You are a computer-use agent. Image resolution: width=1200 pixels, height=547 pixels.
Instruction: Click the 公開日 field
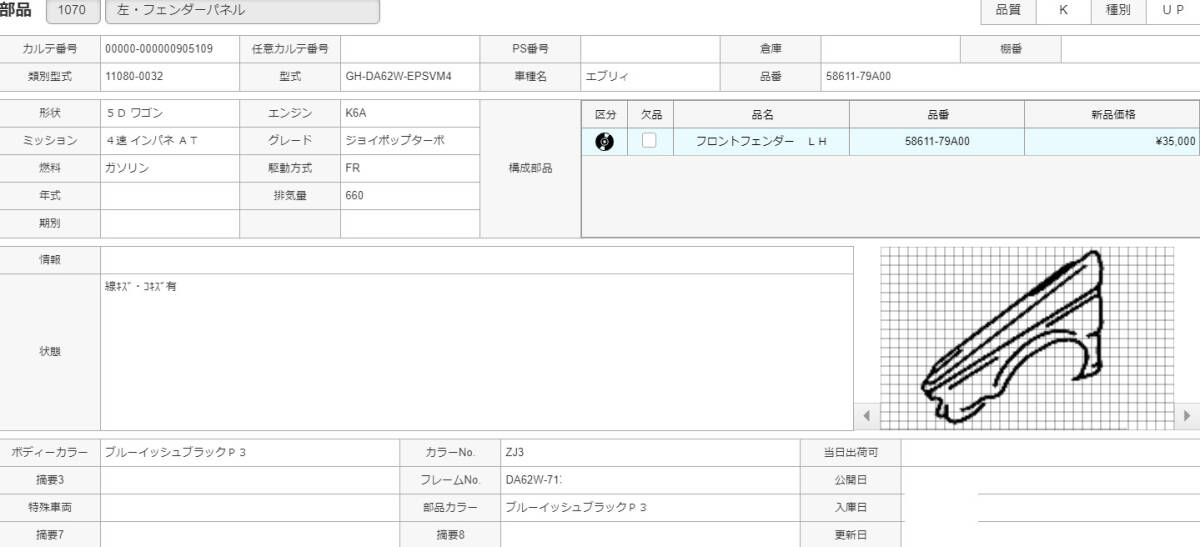coord(1050,479)
